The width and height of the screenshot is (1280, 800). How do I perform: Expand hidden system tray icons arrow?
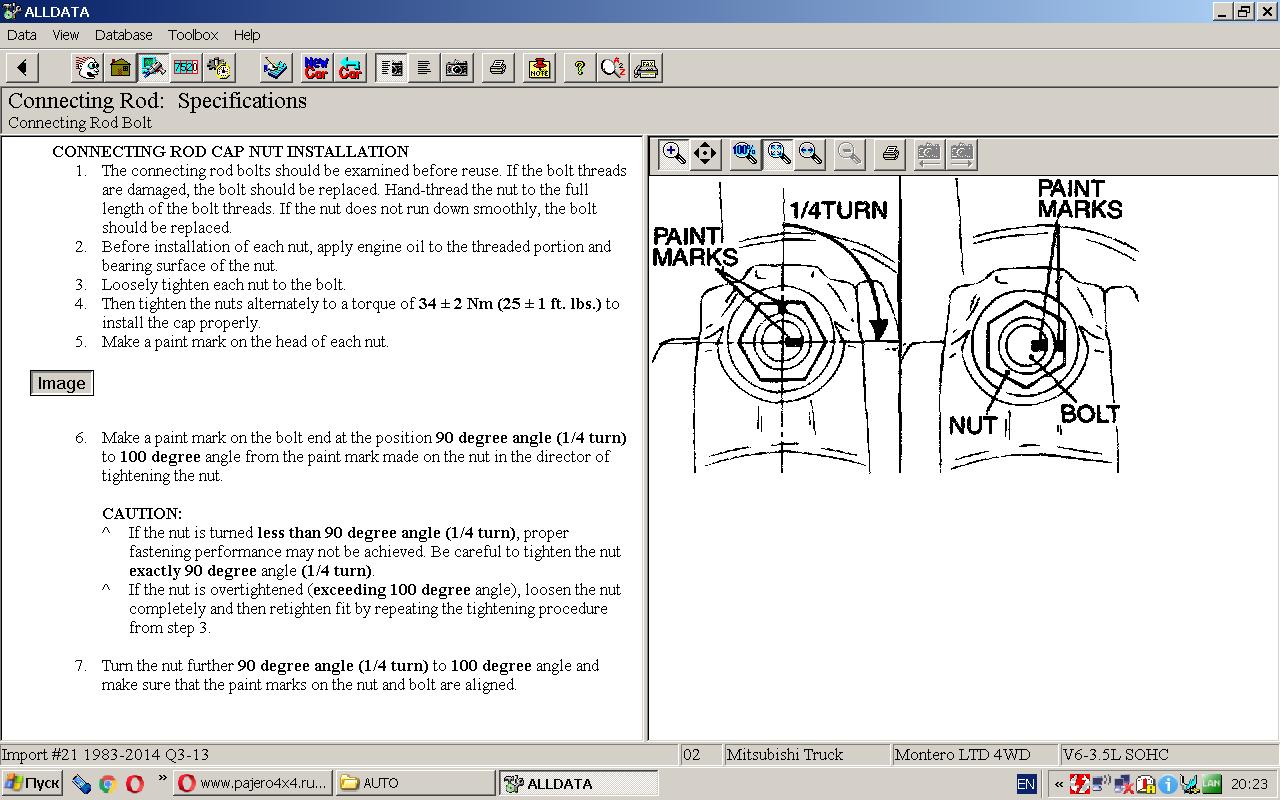coord(1058,784)
